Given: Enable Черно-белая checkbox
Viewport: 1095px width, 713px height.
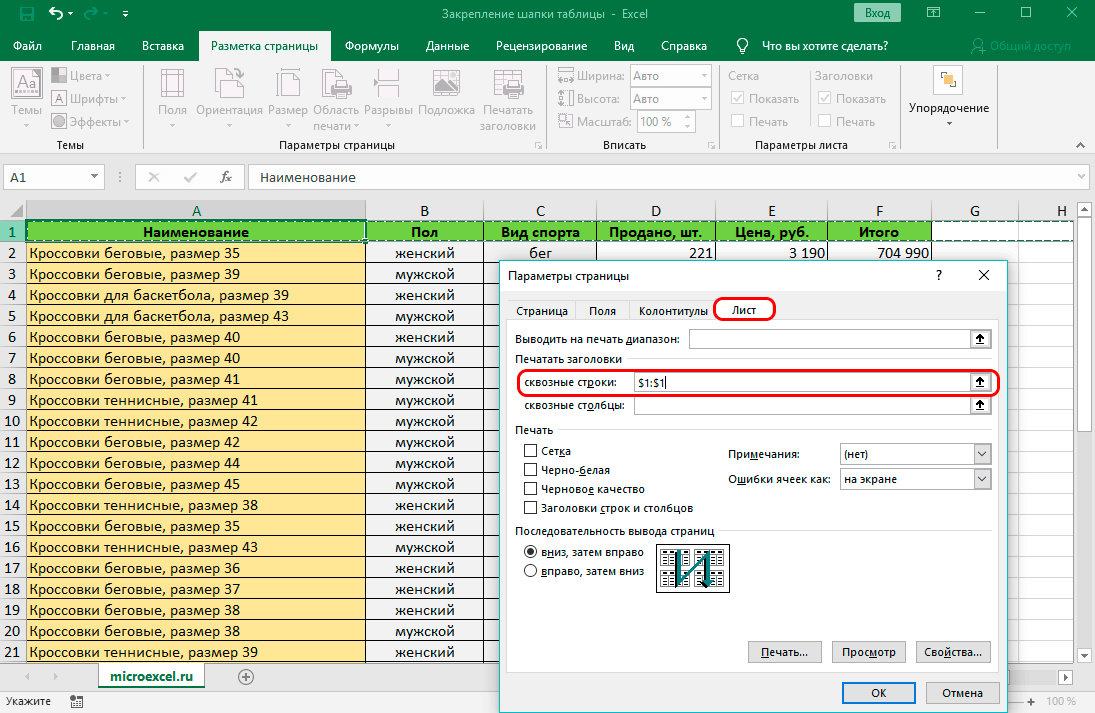Looking at the screenshot, I should pos(531,470).
